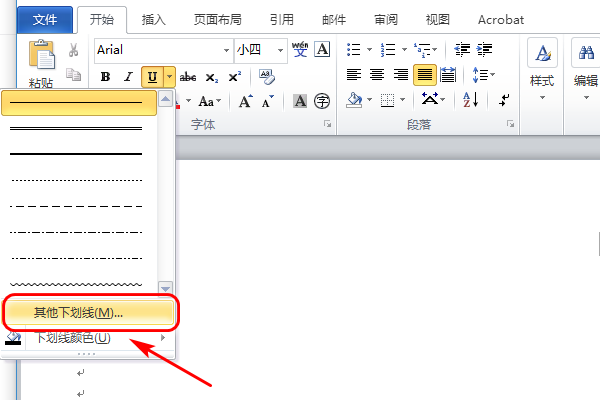Click the highlighted justify alignment icon
Image resolution: width=600 pixels, height=400 pixels.
[424, 75]
